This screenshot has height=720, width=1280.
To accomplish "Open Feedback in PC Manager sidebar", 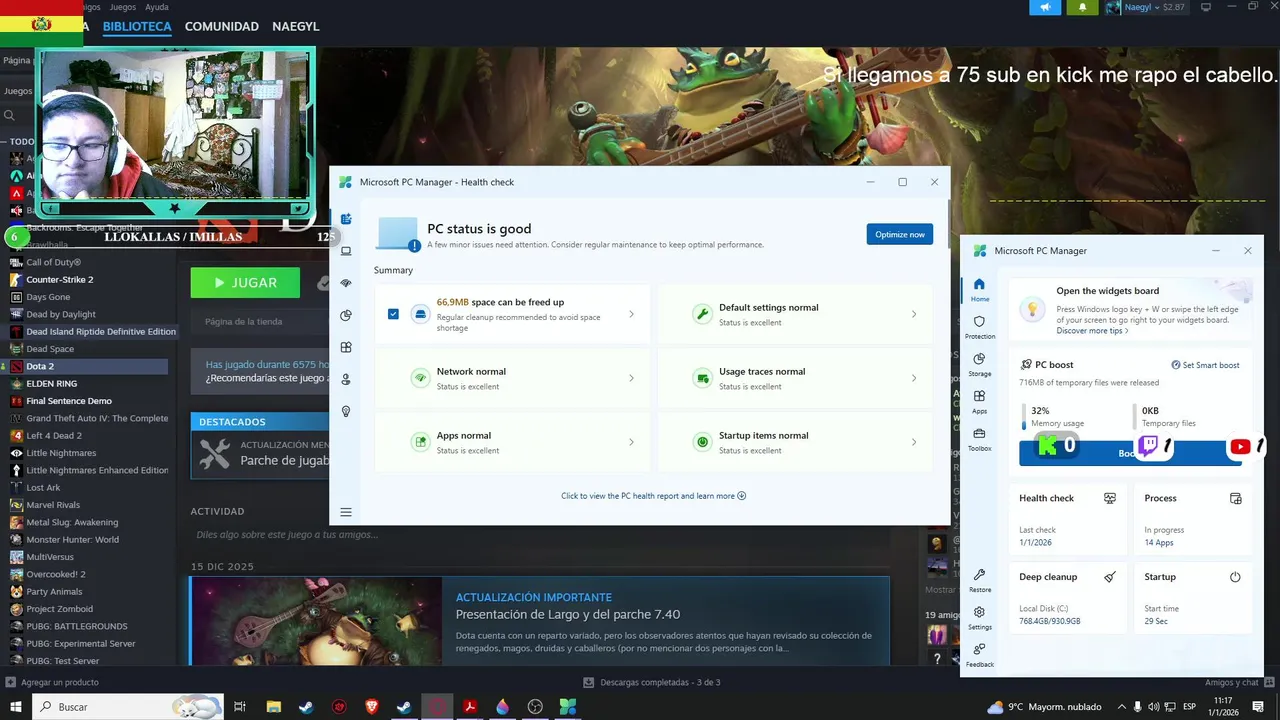I will tap(979, 654).
